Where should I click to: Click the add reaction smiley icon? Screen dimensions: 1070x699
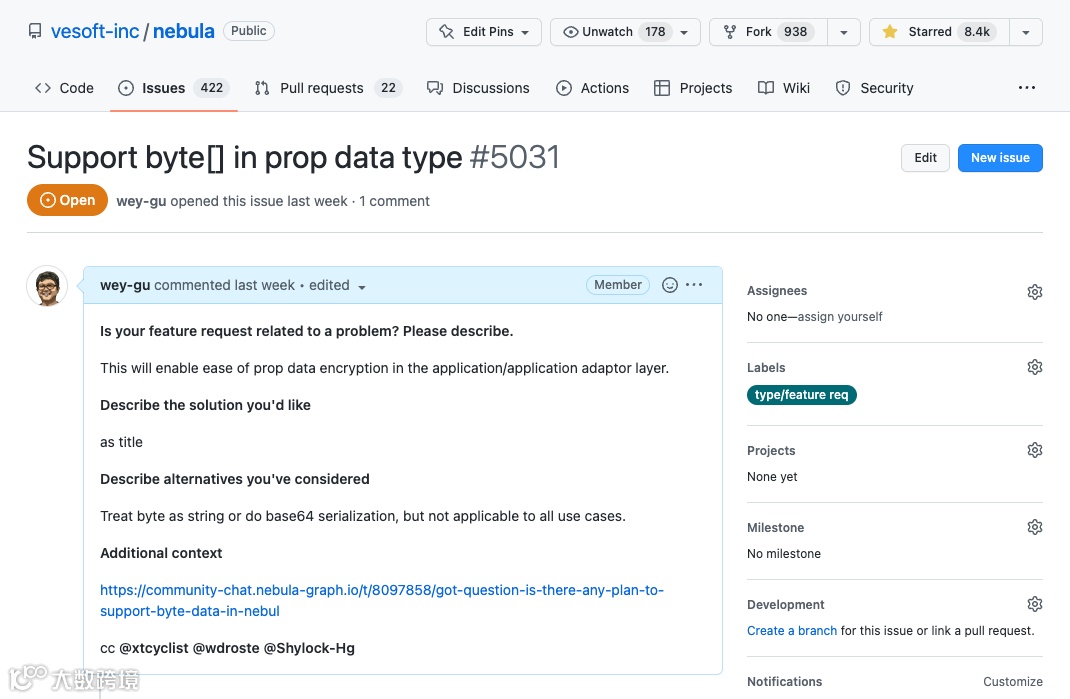click(x=670, y=285)
